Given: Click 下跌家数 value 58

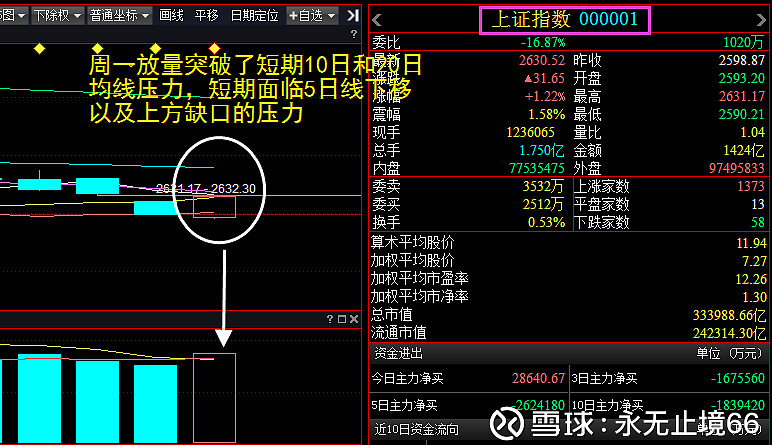Looking at the screenshot, I should [x=758, y=222].
